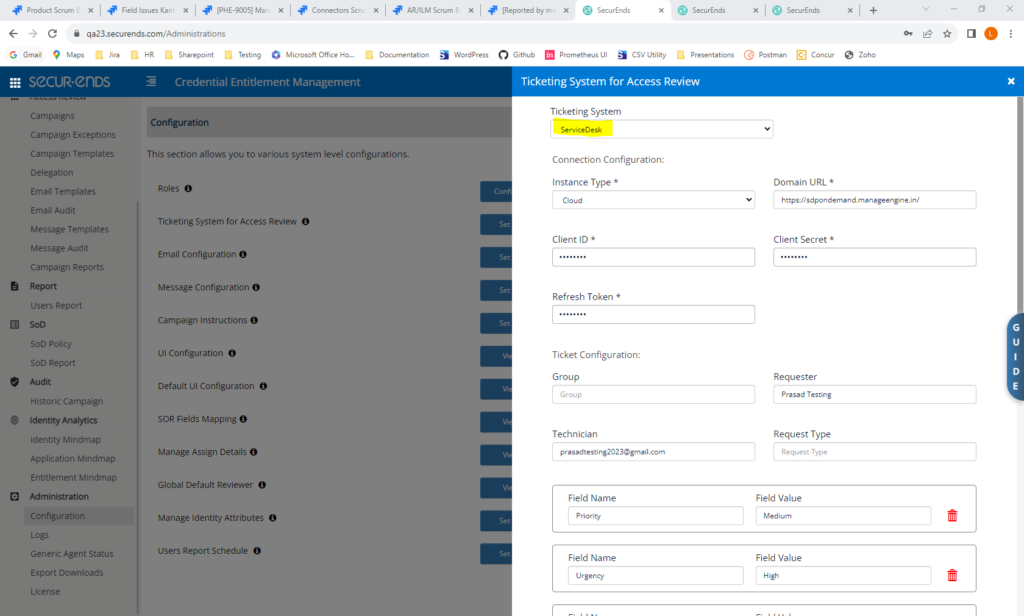Open the Prometheus UI bookmark

576,55
